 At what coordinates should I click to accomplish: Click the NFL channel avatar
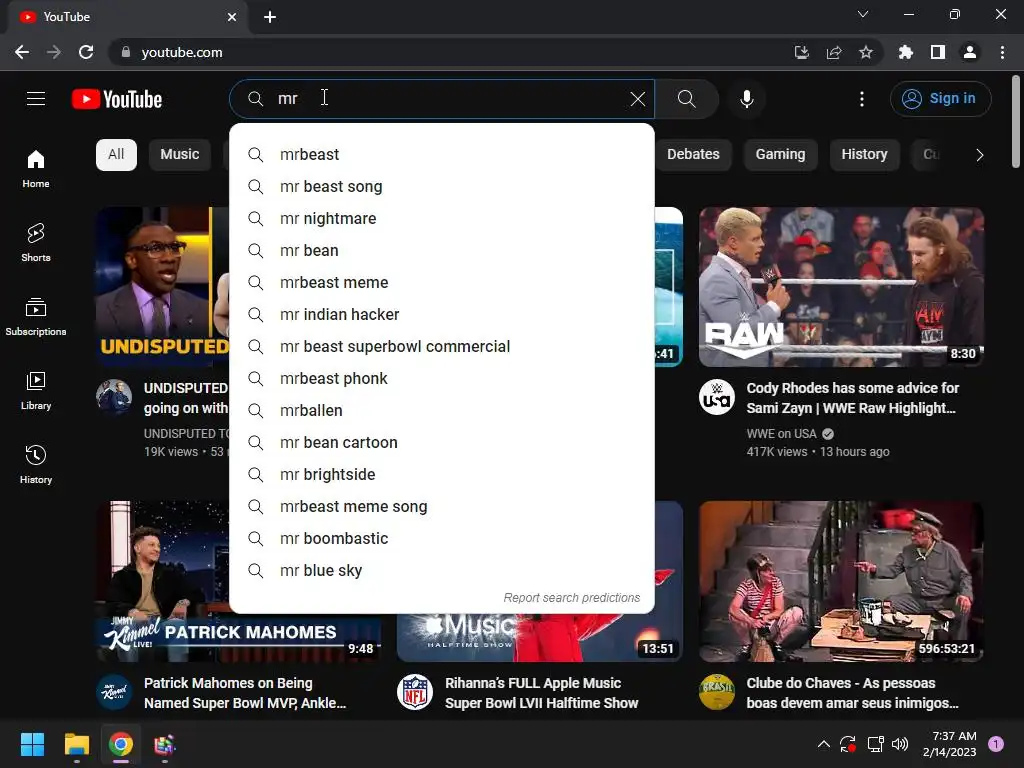tap(415, 692)
